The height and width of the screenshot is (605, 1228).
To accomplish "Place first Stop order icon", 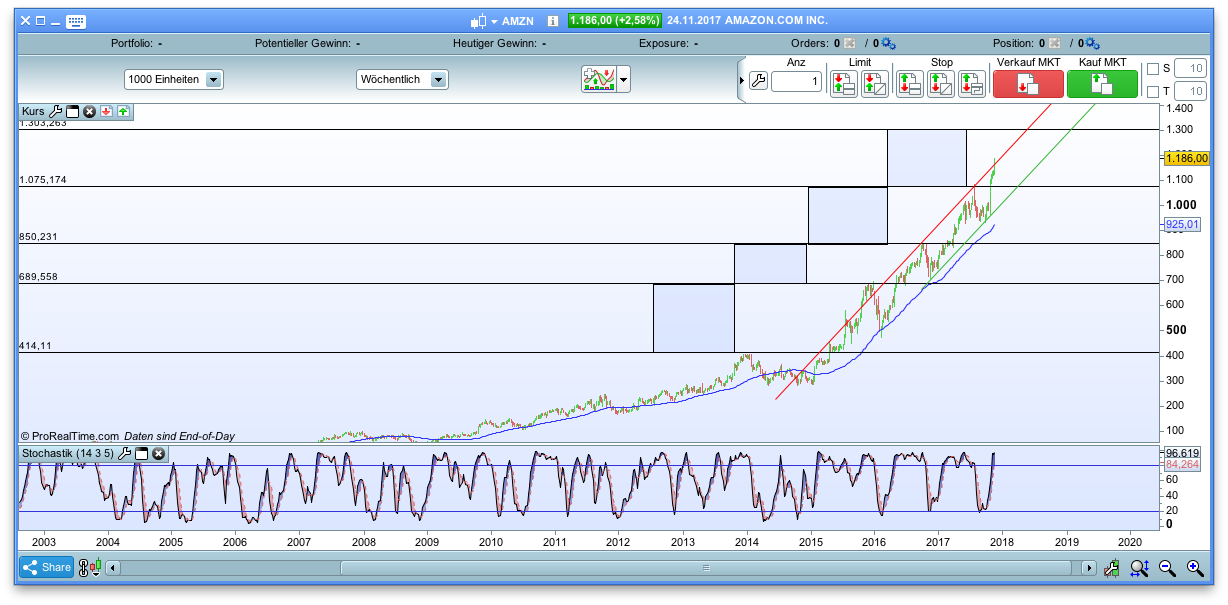I will (910, 83).
